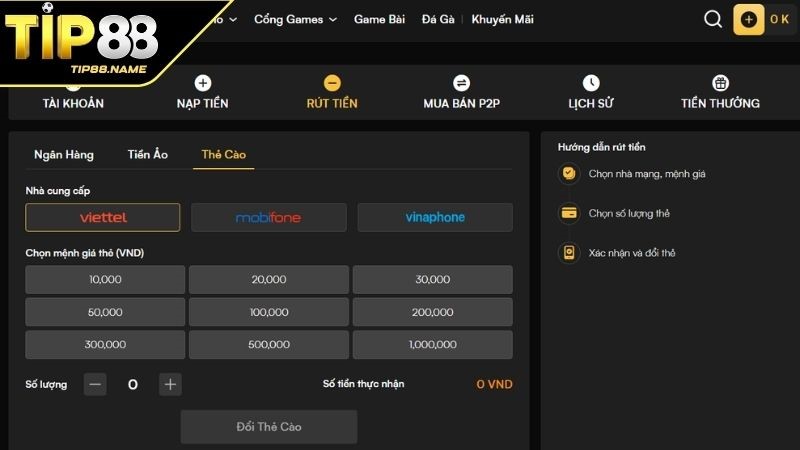Click the Hướng dẫn rút tiền heading
The image size is (800, 450).
(602, 147)
